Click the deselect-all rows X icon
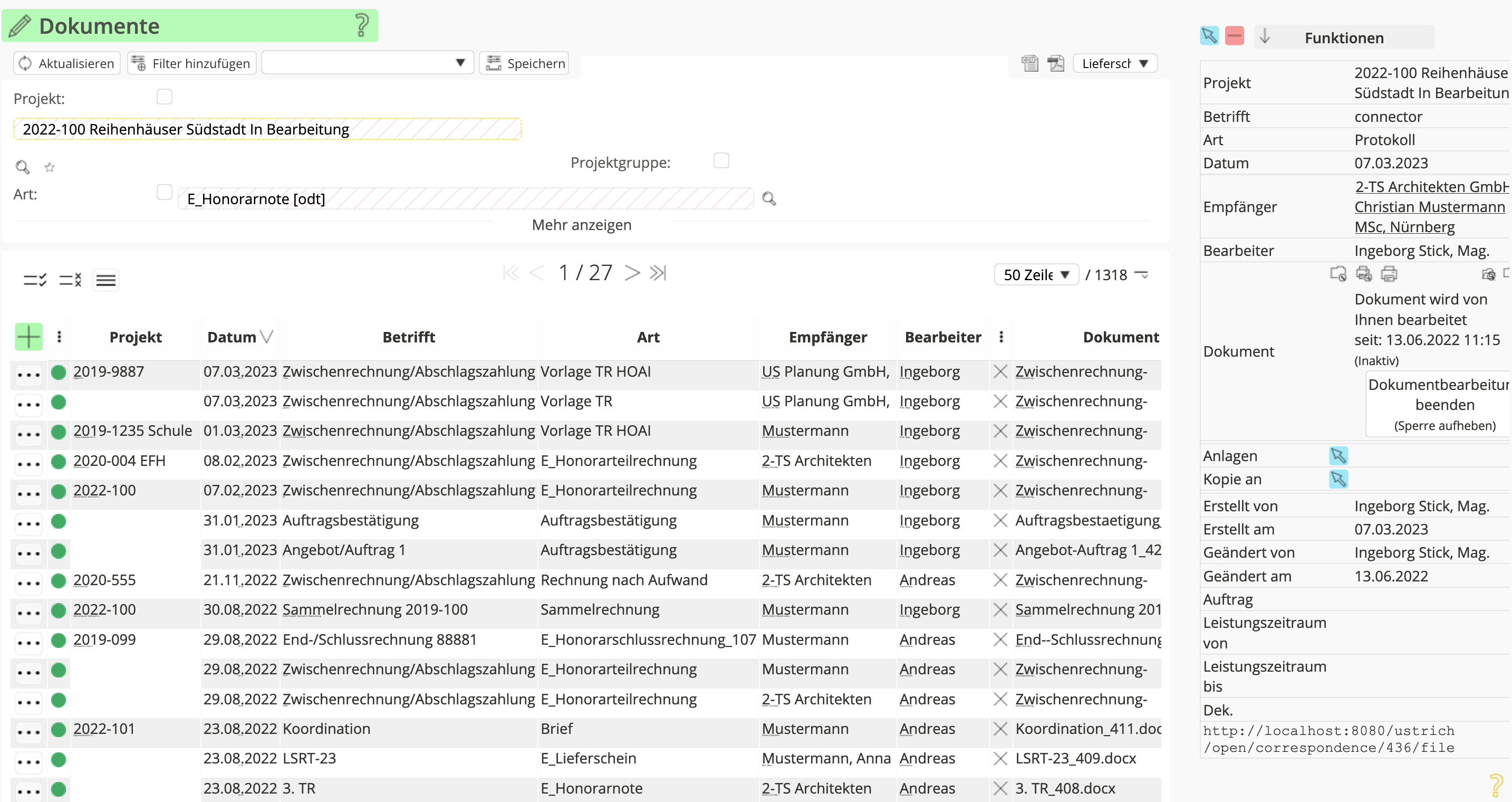Screen dimensions: 1512x802 coord(70,280)
